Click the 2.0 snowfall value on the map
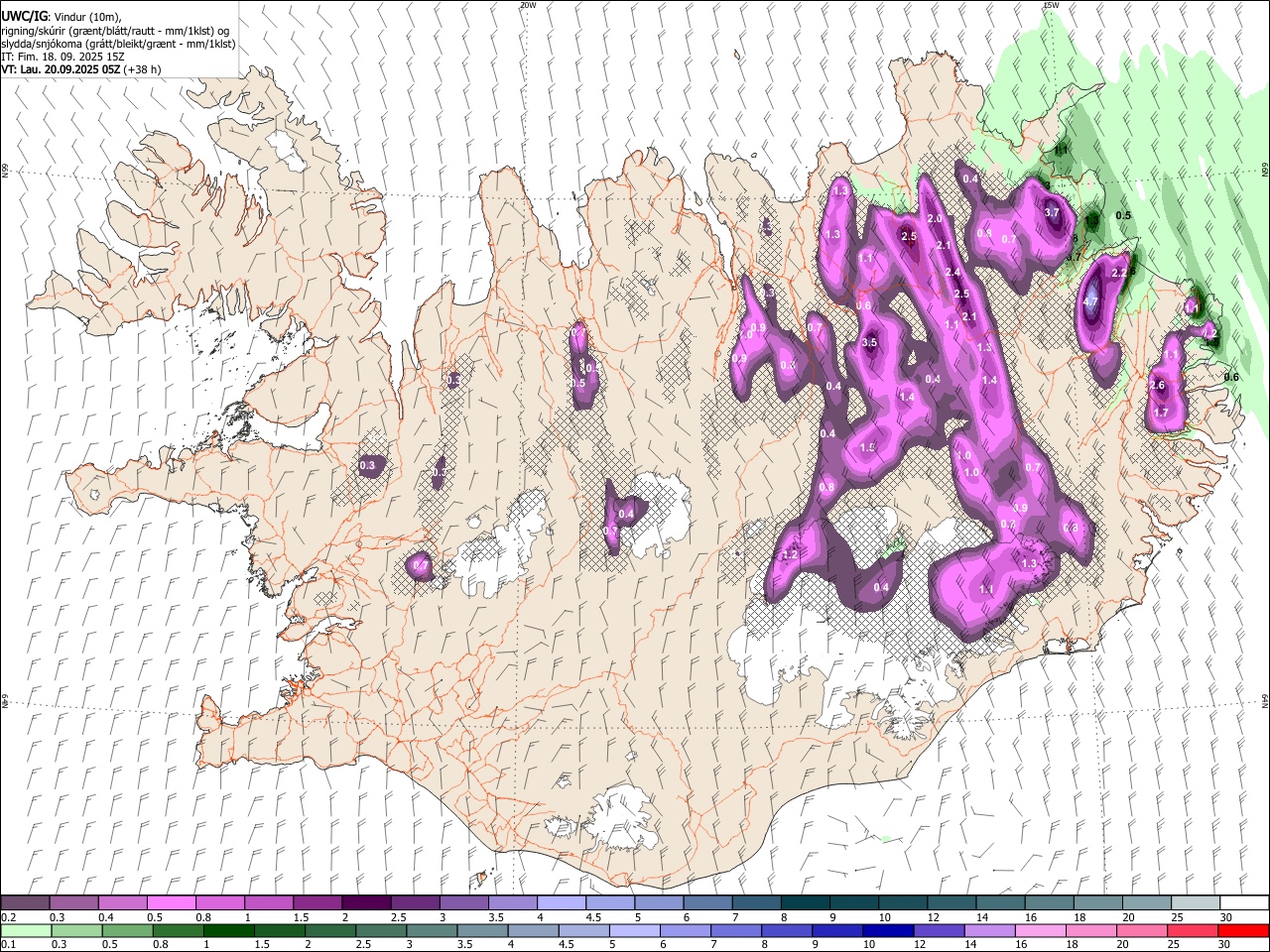 coord(934,218)
